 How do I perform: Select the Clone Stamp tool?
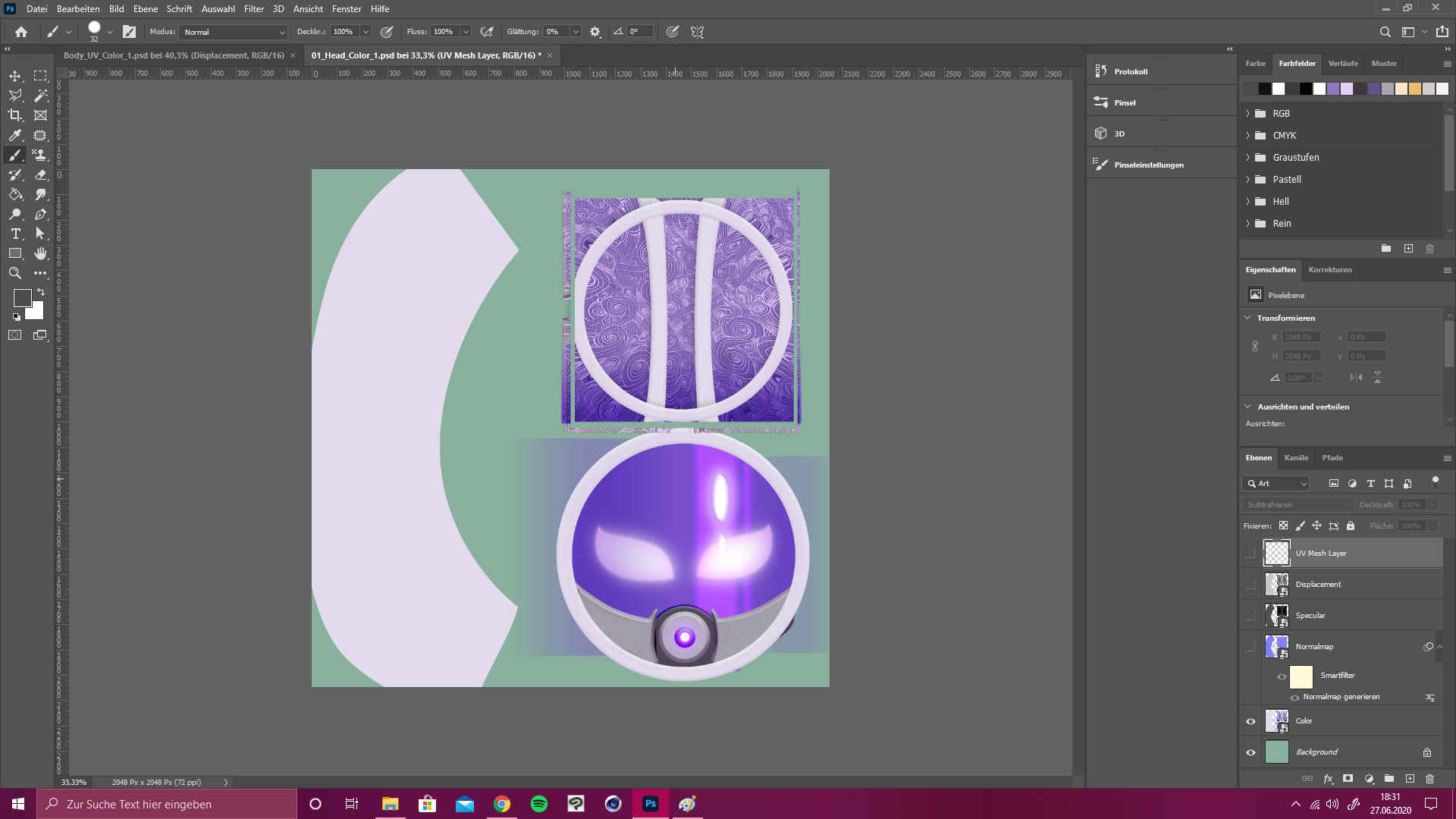pyautogui.click(x=40, y=155)
